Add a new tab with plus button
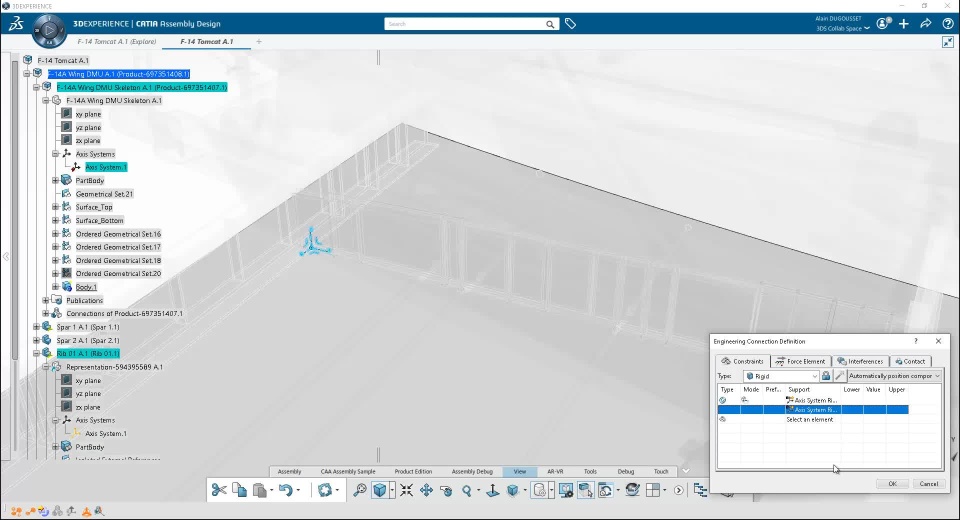This screenshot has height=520, width=960. (259, 42)
